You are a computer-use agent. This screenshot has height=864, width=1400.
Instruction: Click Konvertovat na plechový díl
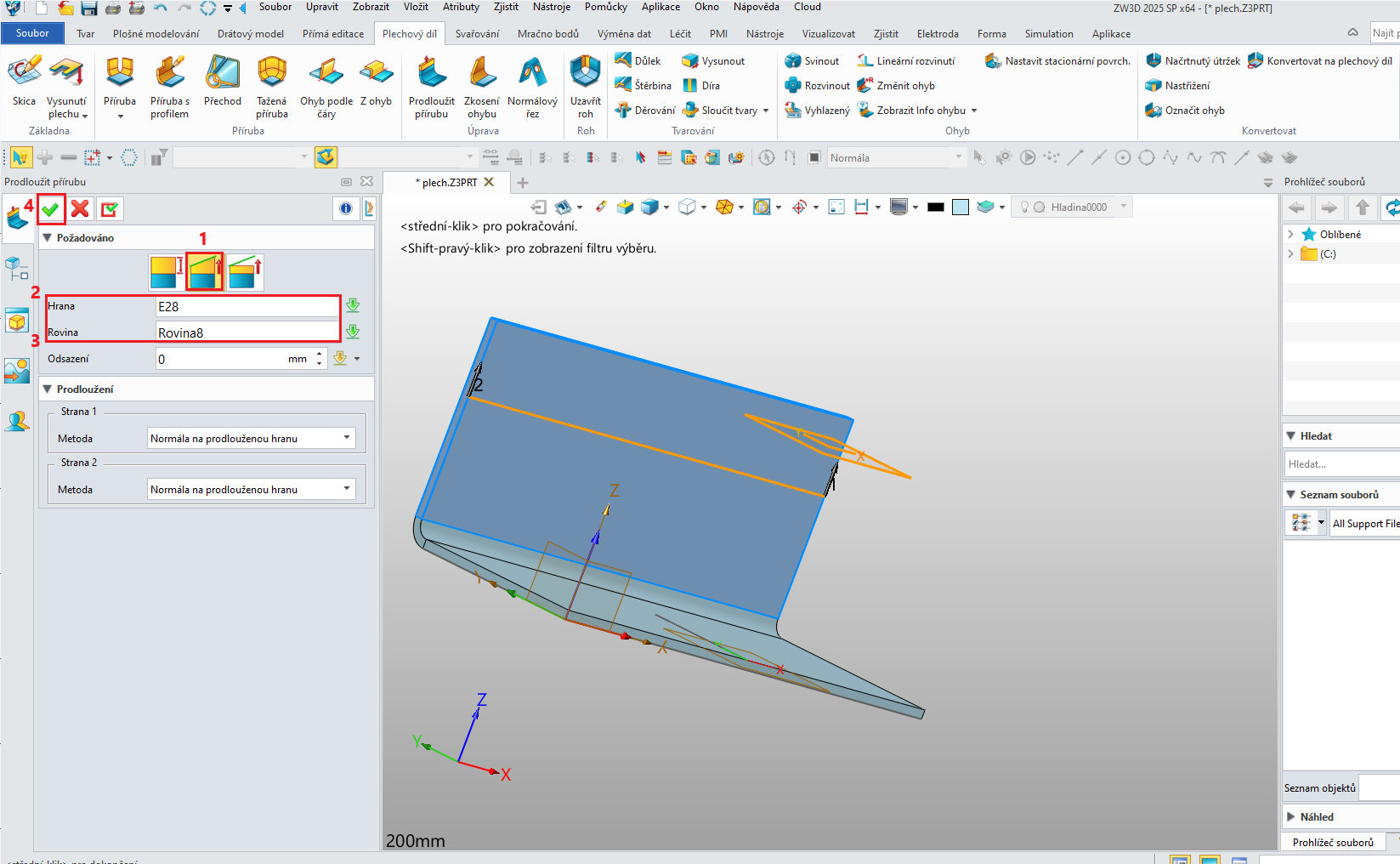pos(1319,61)
